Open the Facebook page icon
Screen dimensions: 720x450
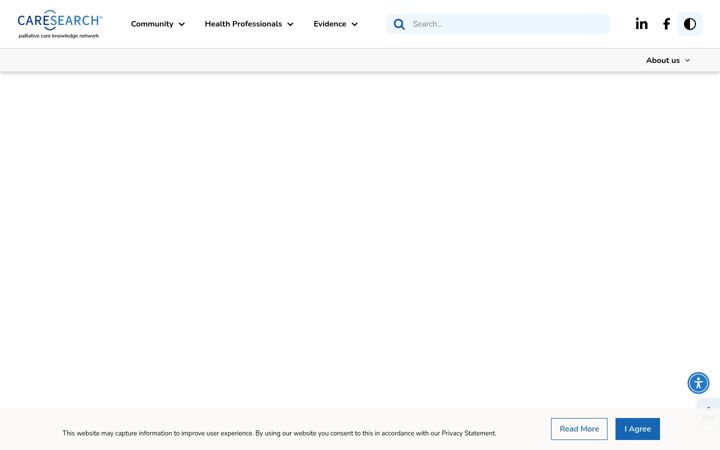666,24
